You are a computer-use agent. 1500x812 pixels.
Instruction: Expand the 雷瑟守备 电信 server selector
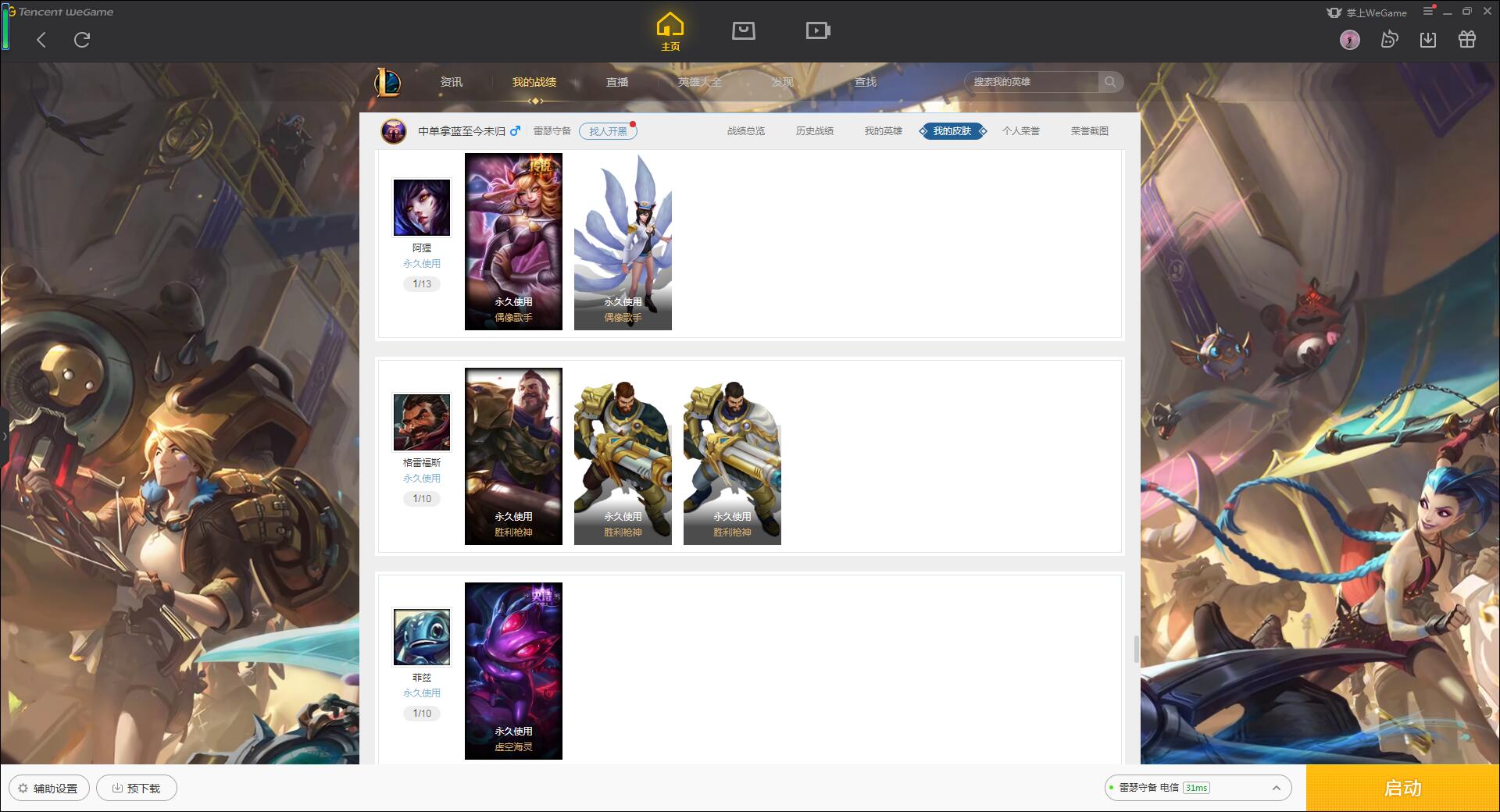click(1198, 788)
